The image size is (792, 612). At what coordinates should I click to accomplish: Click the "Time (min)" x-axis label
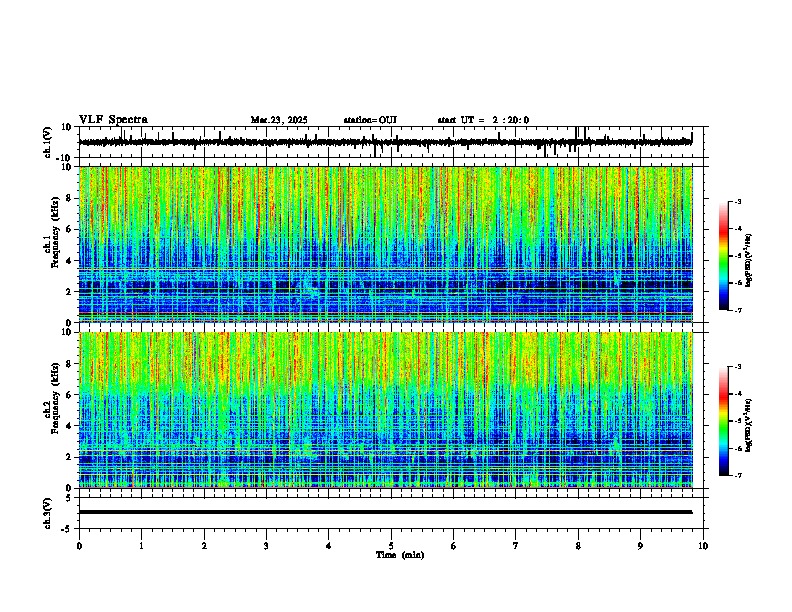(x=400, y=555)
